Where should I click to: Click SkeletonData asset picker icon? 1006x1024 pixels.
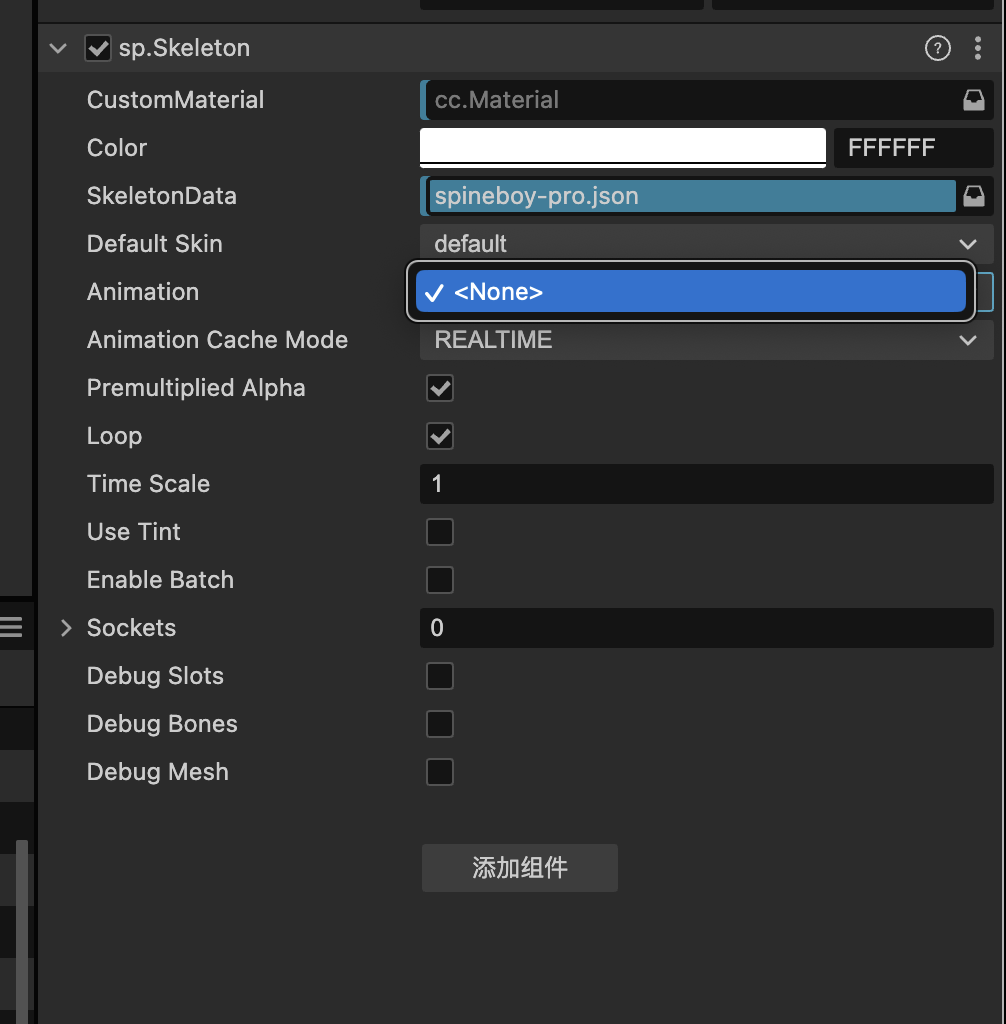tap(973, 196)
